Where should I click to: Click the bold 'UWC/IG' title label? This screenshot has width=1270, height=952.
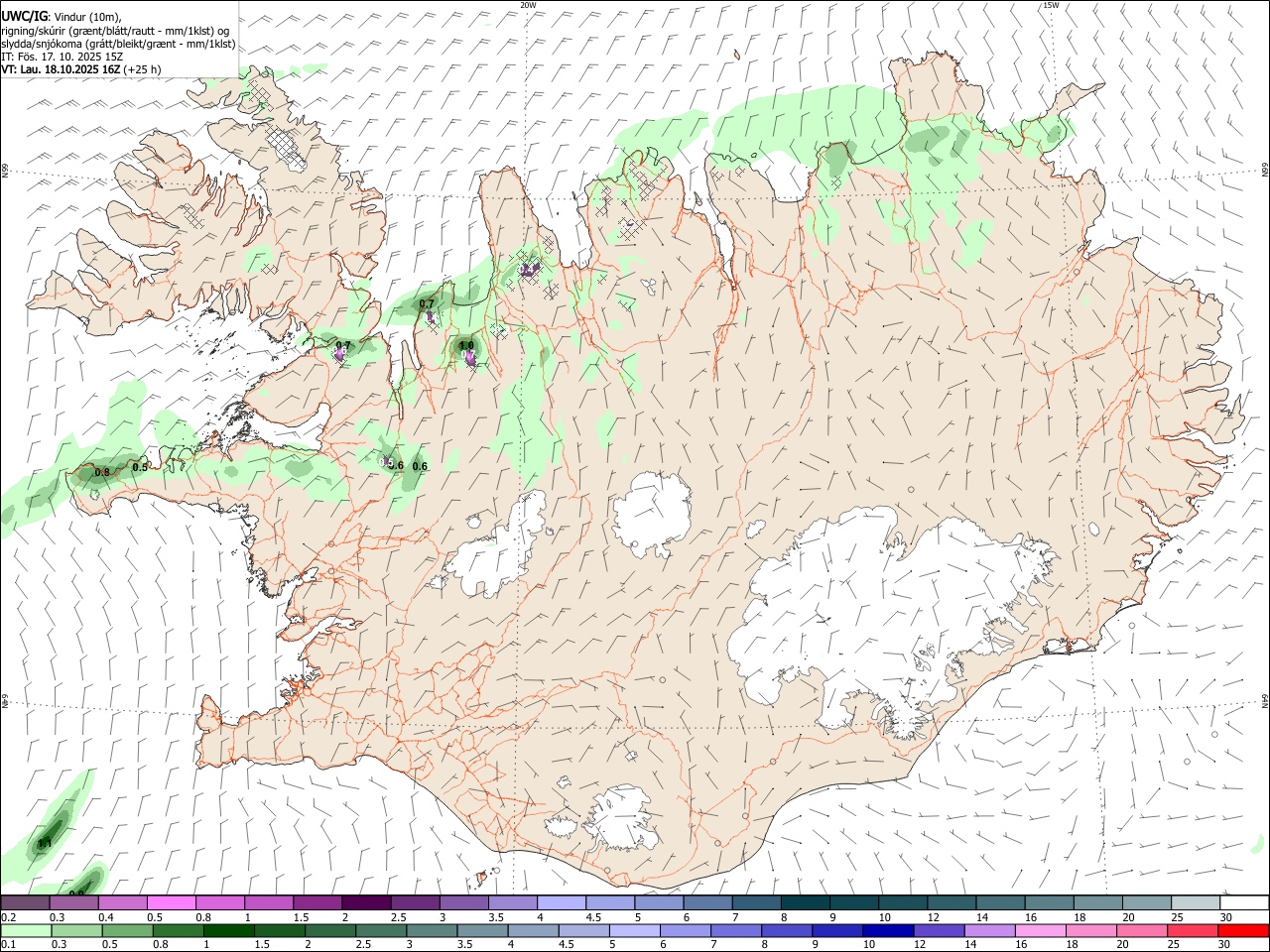(24, 16)
